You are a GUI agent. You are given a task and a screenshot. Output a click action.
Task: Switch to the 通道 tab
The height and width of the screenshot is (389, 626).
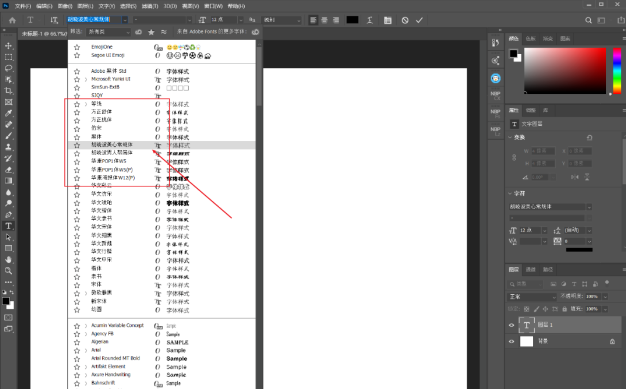[x=531, y=270]
